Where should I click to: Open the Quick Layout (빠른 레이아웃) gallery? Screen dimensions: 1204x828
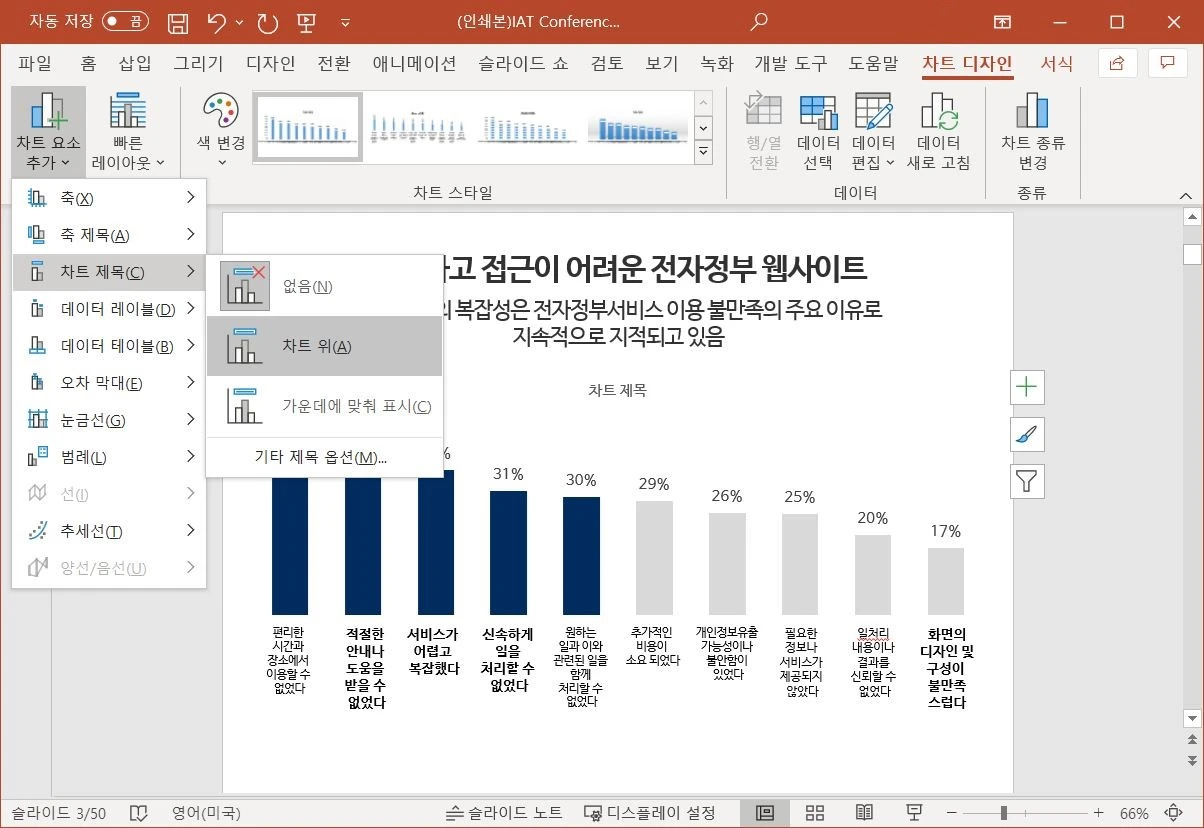point(130,130)
